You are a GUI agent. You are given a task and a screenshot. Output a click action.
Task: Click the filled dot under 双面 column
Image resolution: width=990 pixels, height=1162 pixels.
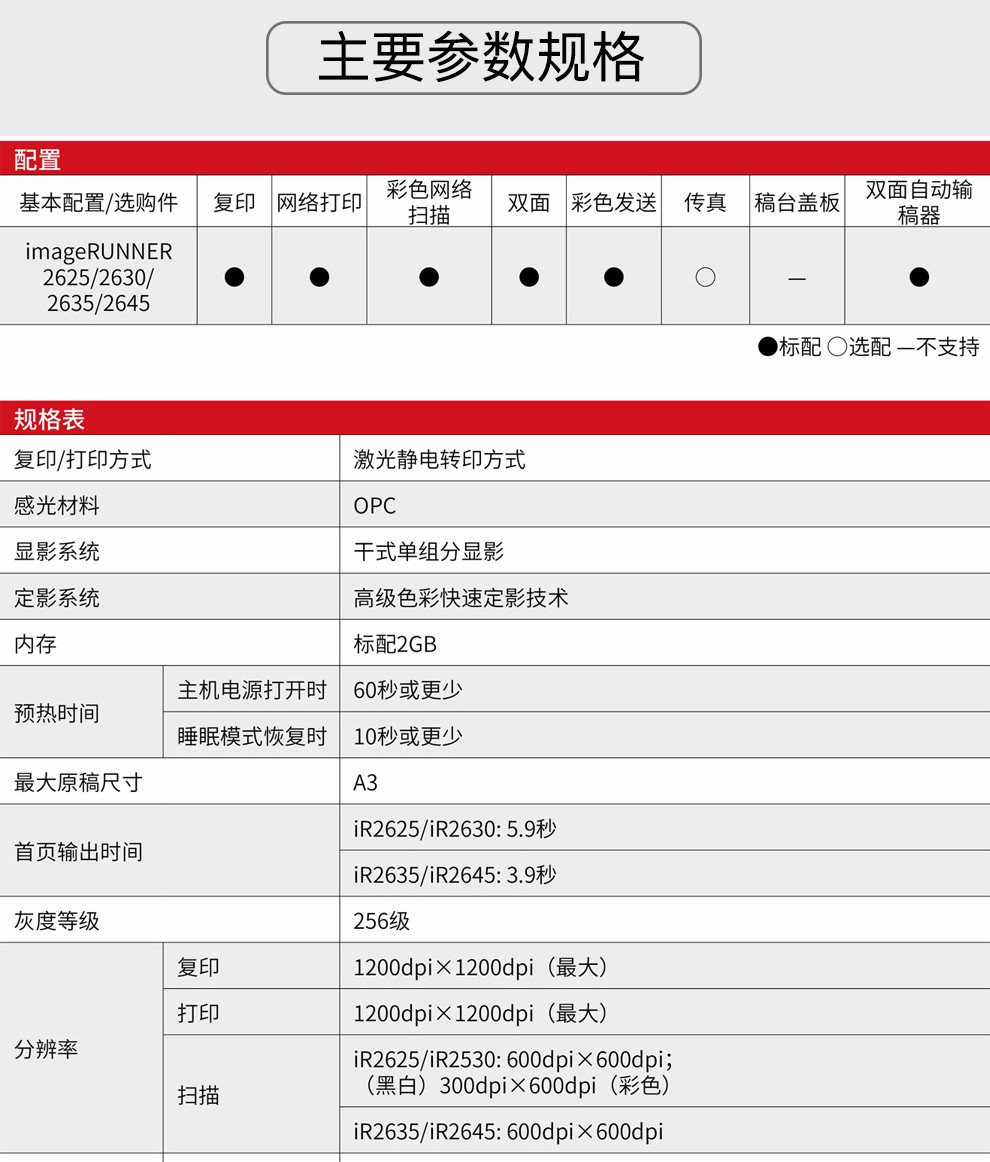(529, 277)
